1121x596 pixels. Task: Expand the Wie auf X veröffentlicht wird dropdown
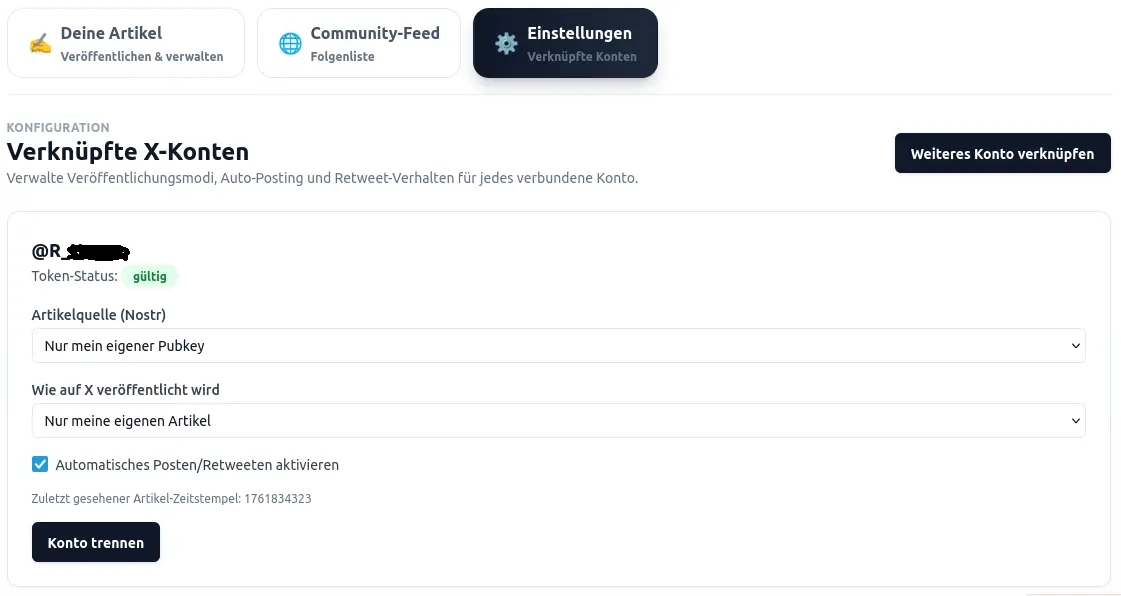click(558, 421)
